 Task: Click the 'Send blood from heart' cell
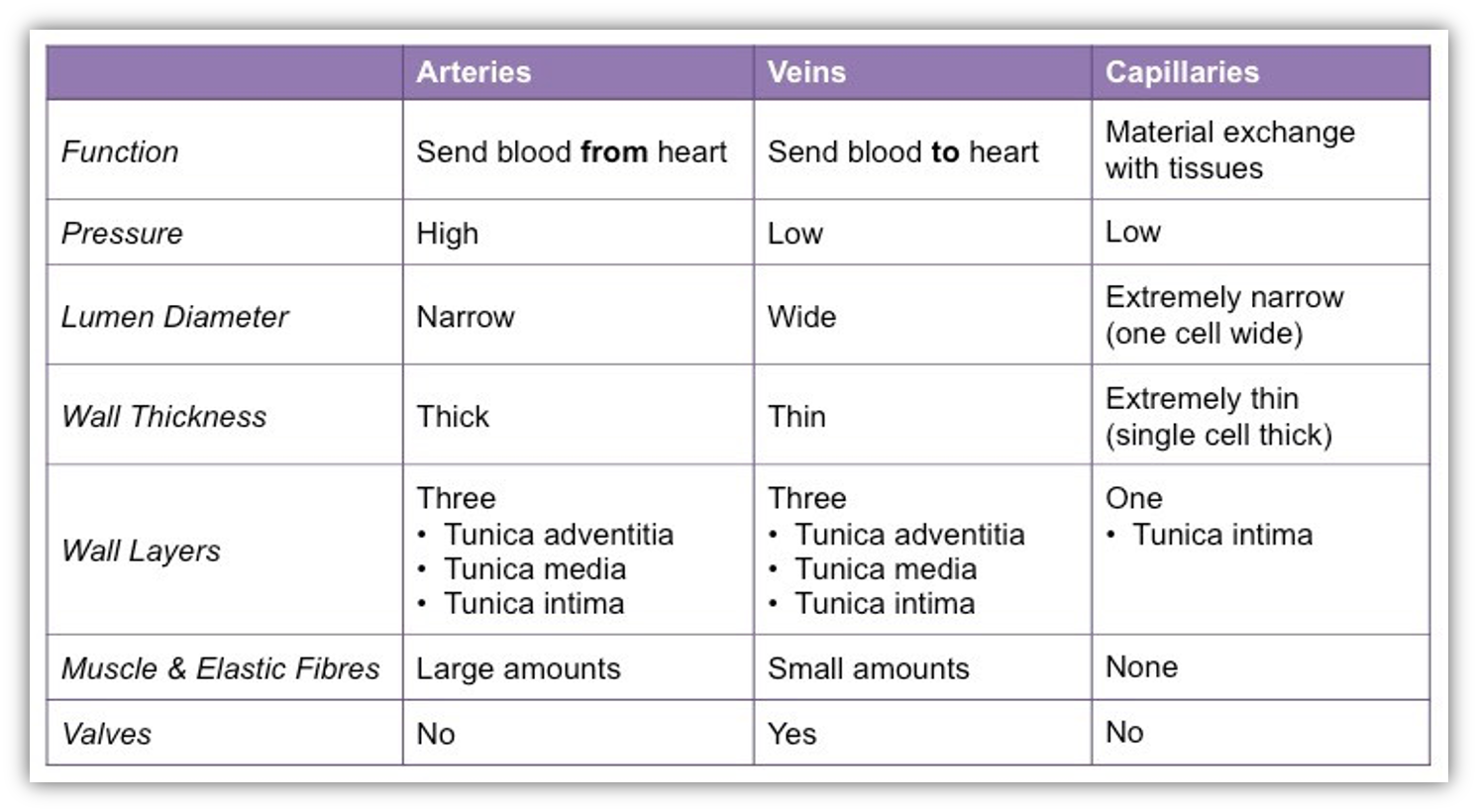(x=572, y=152)
